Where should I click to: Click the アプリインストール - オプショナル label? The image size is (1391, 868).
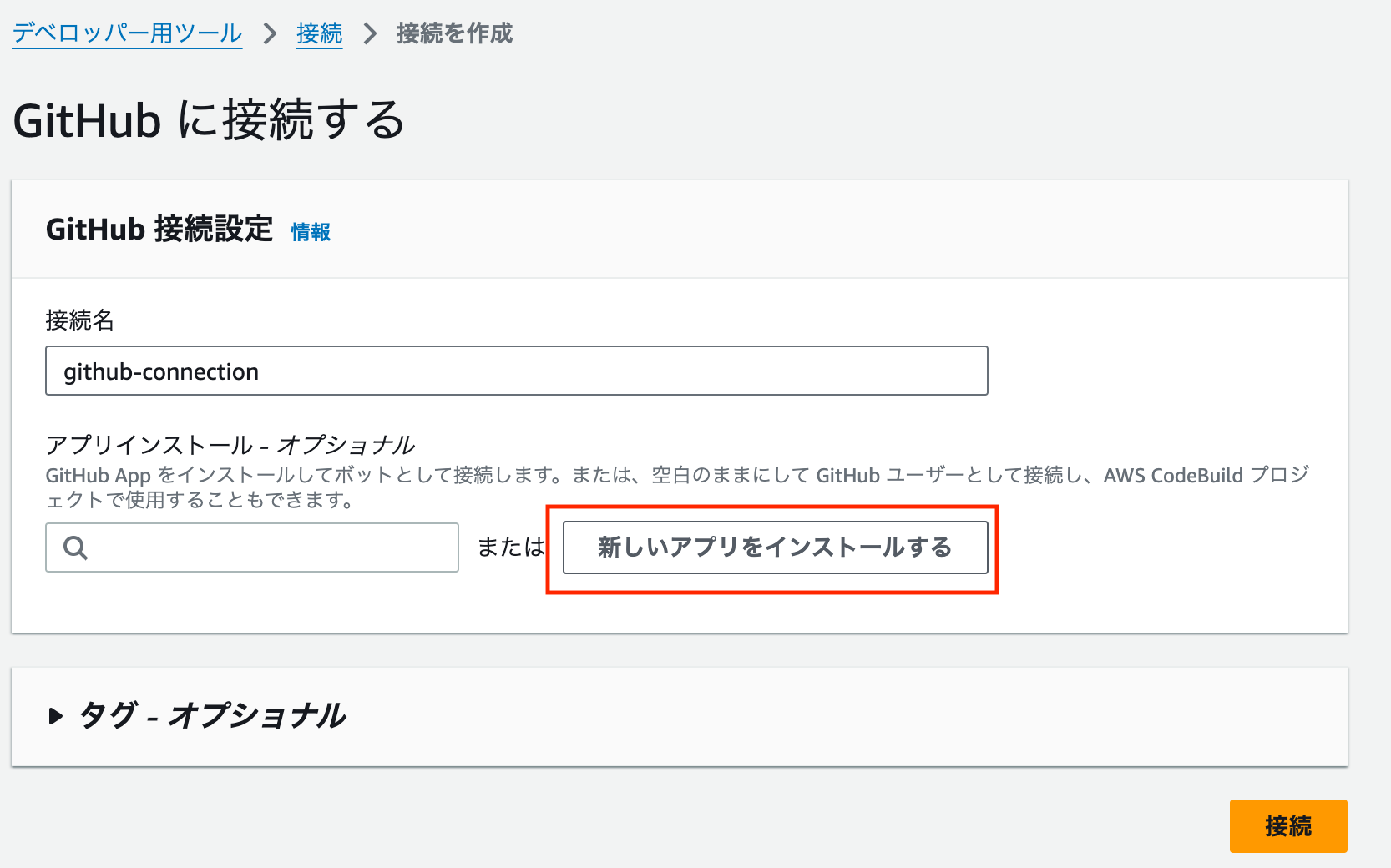click(230, 444)
